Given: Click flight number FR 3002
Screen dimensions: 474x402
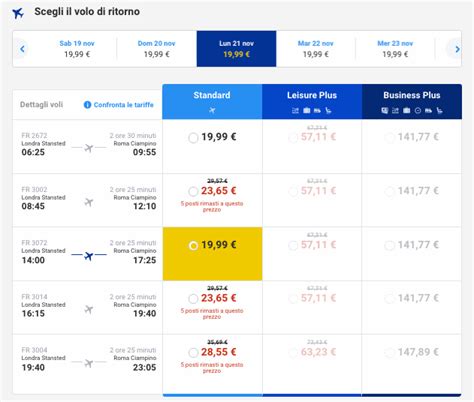Looking at the screenshot, I should (x=34, y=189).
